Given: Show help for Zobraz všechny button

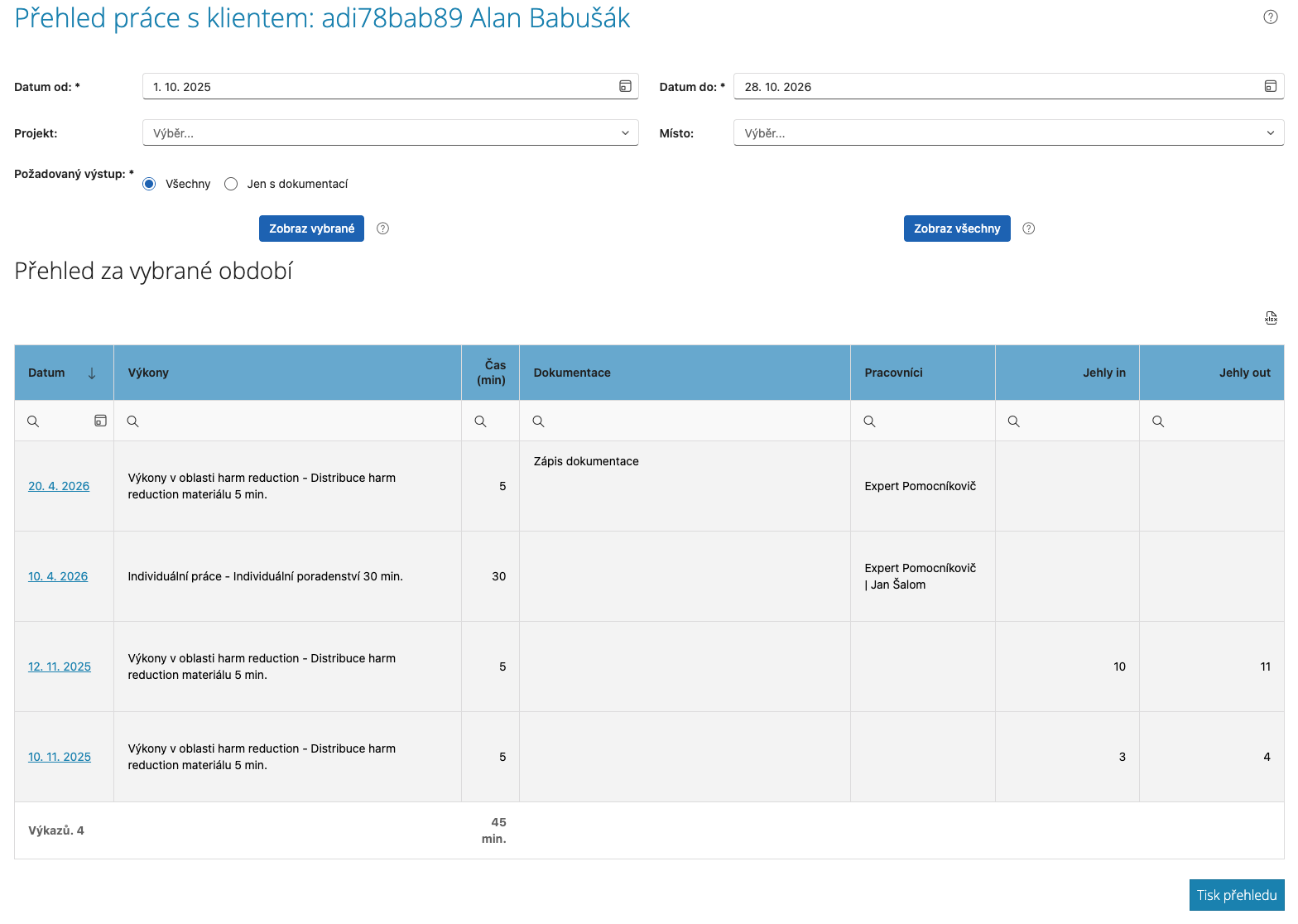Looking at the screenshot, I should click(x=1029, y=229).
